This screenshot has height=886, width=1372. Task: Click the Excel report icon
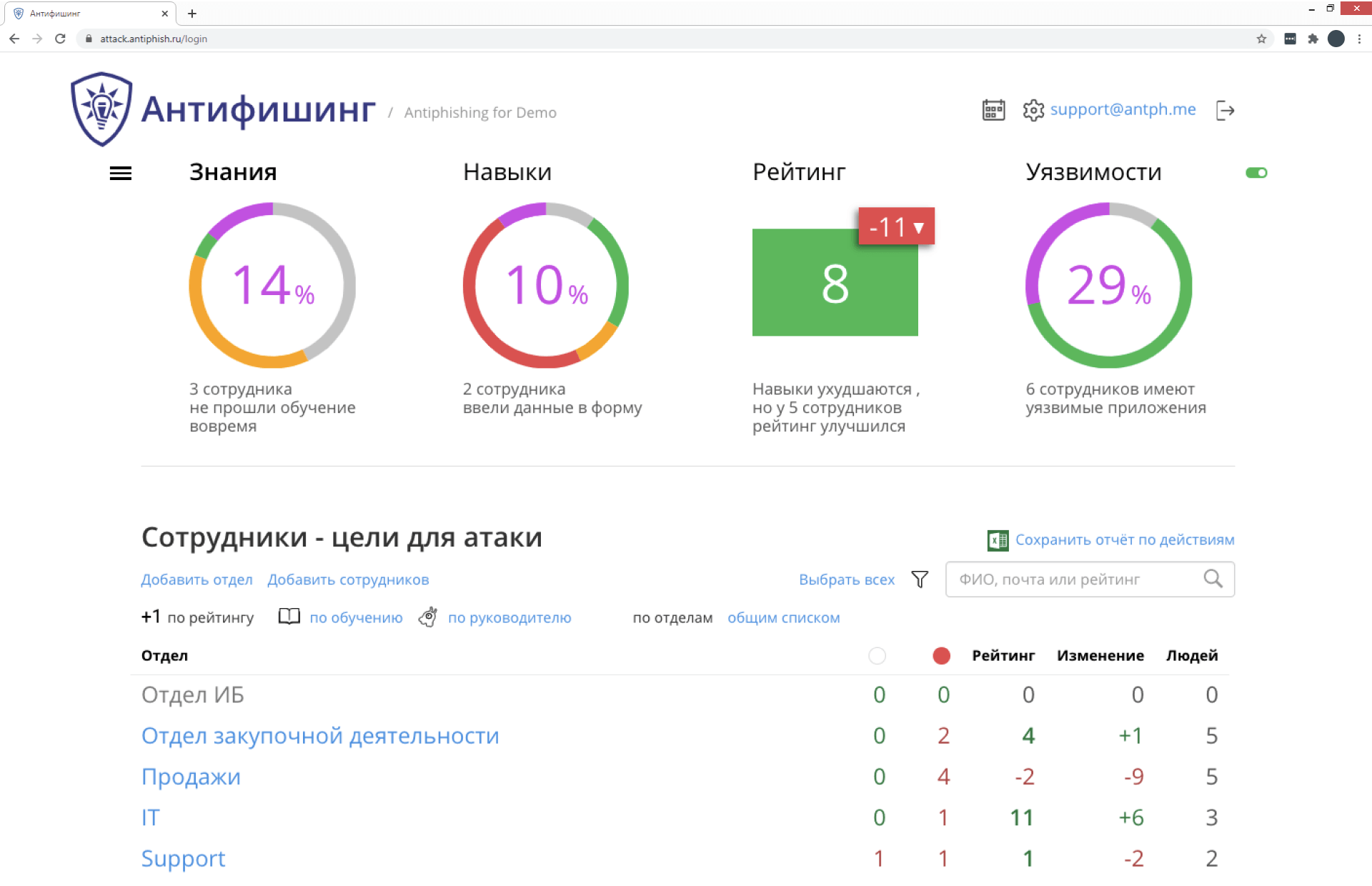(998, 540)
